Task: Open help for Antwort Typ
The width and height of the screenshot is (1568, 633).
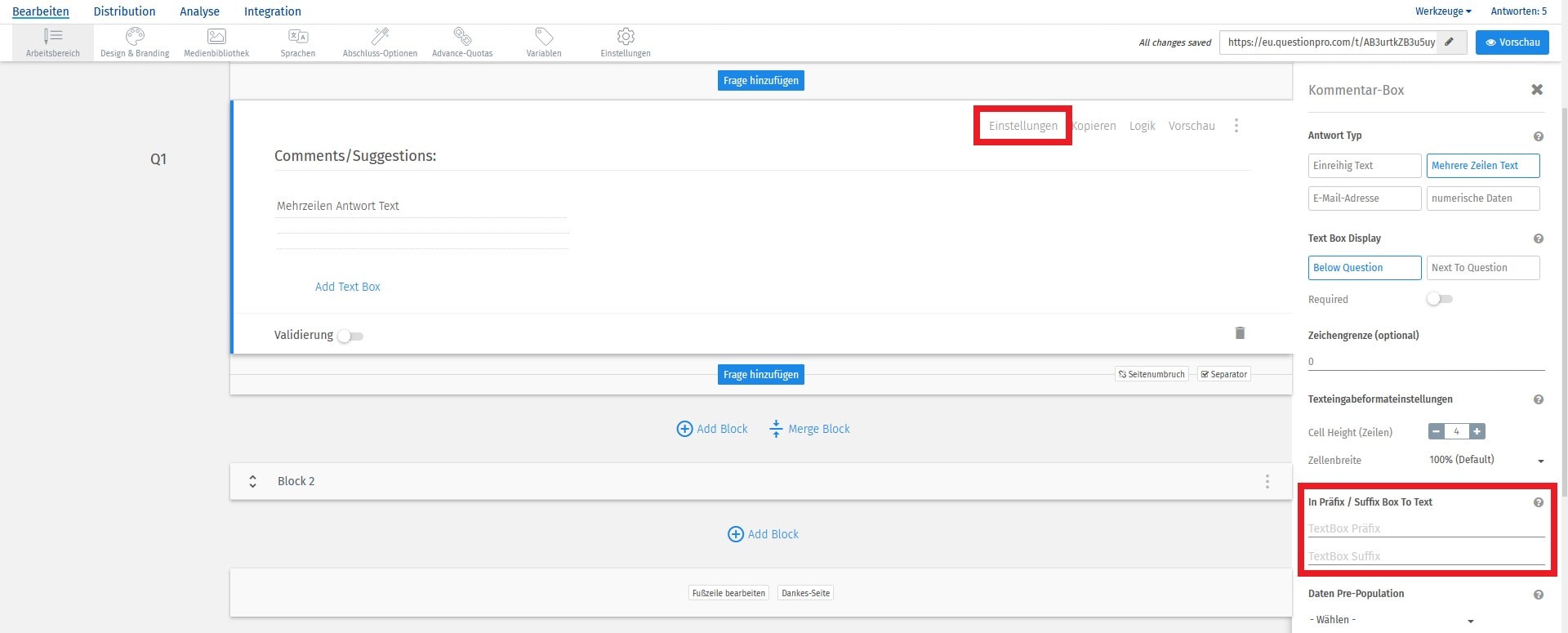Action: [1539, 136]
